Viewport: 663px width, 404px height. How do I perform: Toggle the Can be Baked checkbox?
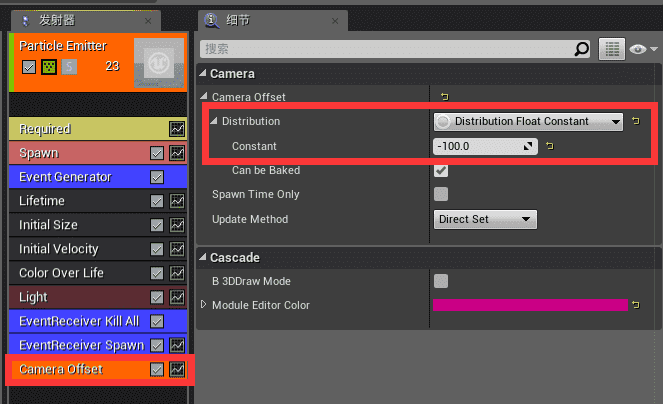[441, 171]
